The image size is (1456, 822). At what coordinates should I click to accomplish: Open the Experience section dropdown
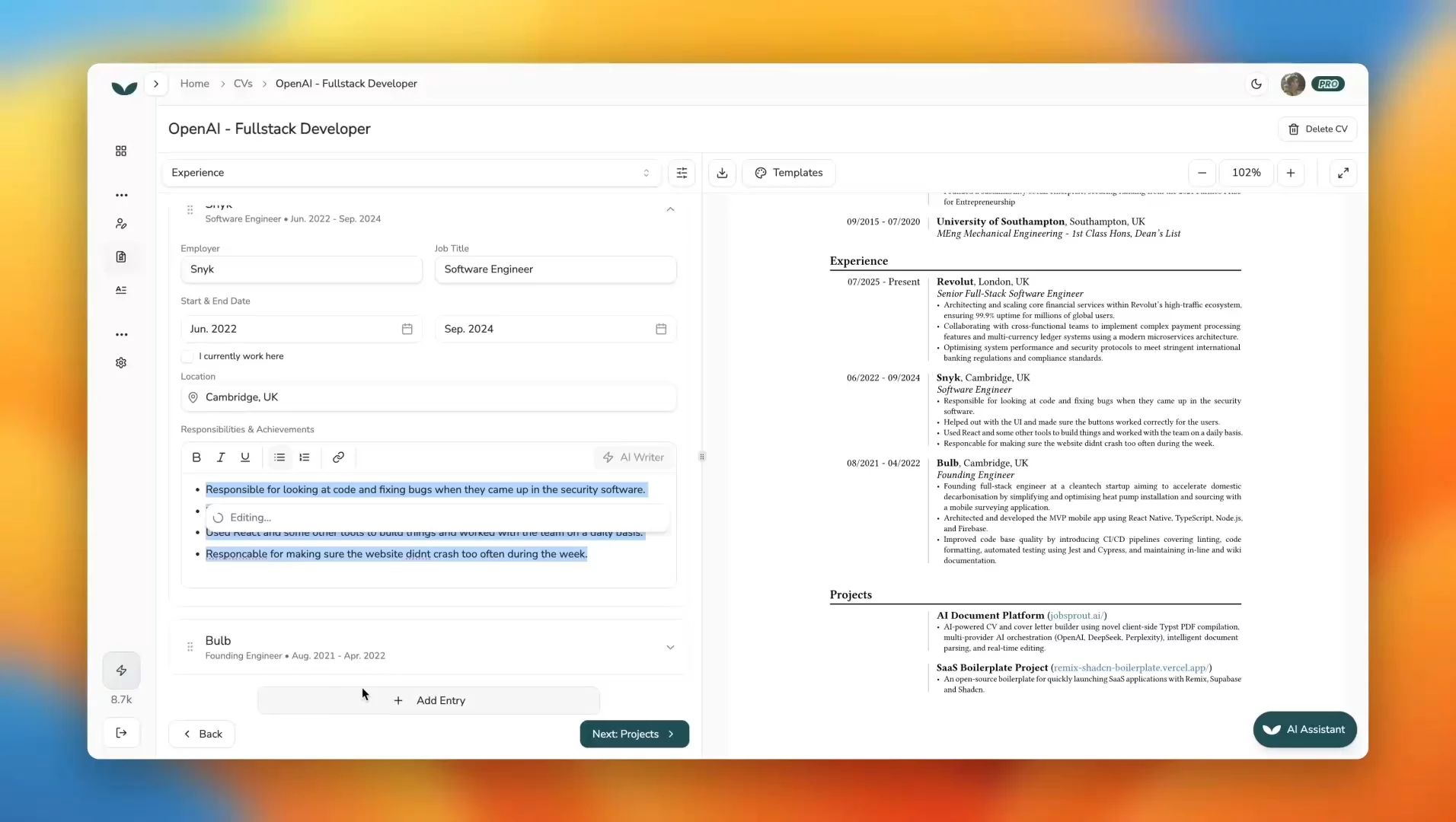411,173
